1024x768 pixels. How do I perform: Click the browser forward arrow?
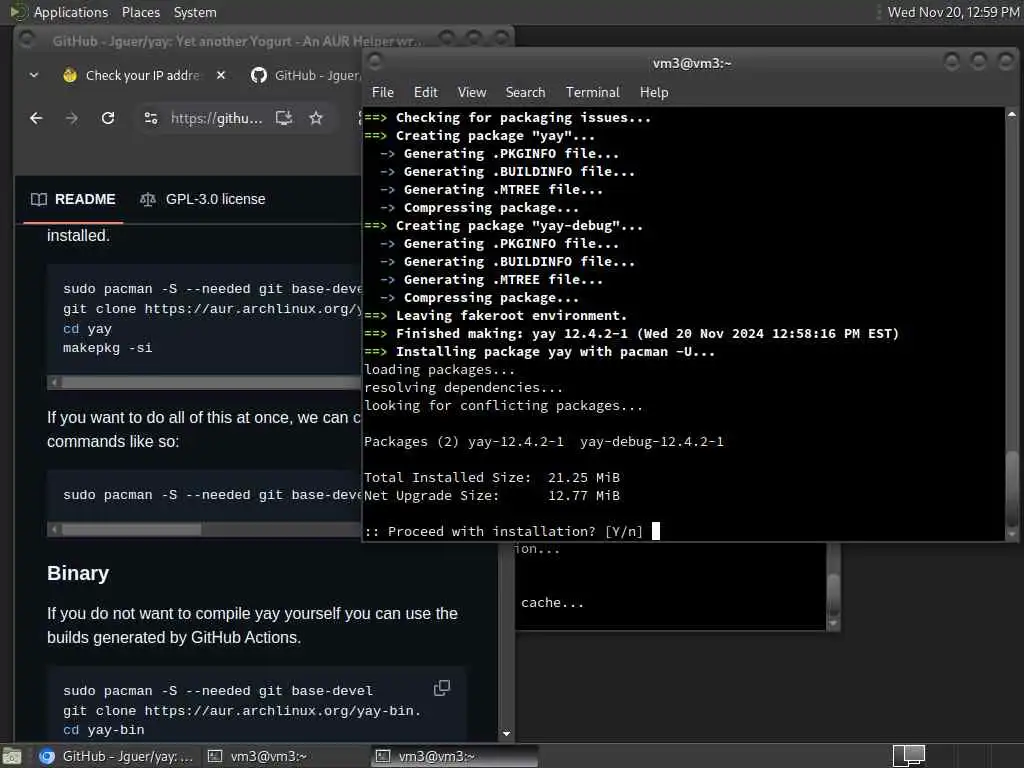point(72,118)
